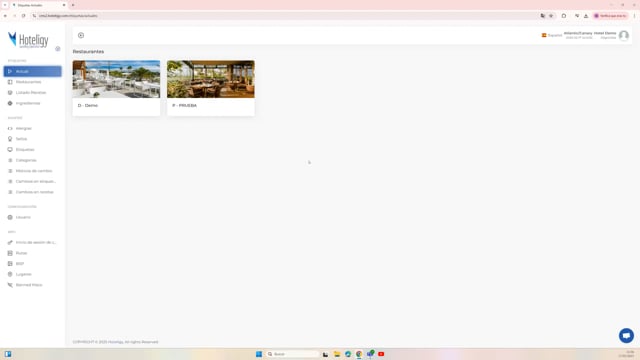Screen dimensions: 640x360
Task: Click the translate page icon in address bar
Action: pyautogui.click(x=543, y=16)
